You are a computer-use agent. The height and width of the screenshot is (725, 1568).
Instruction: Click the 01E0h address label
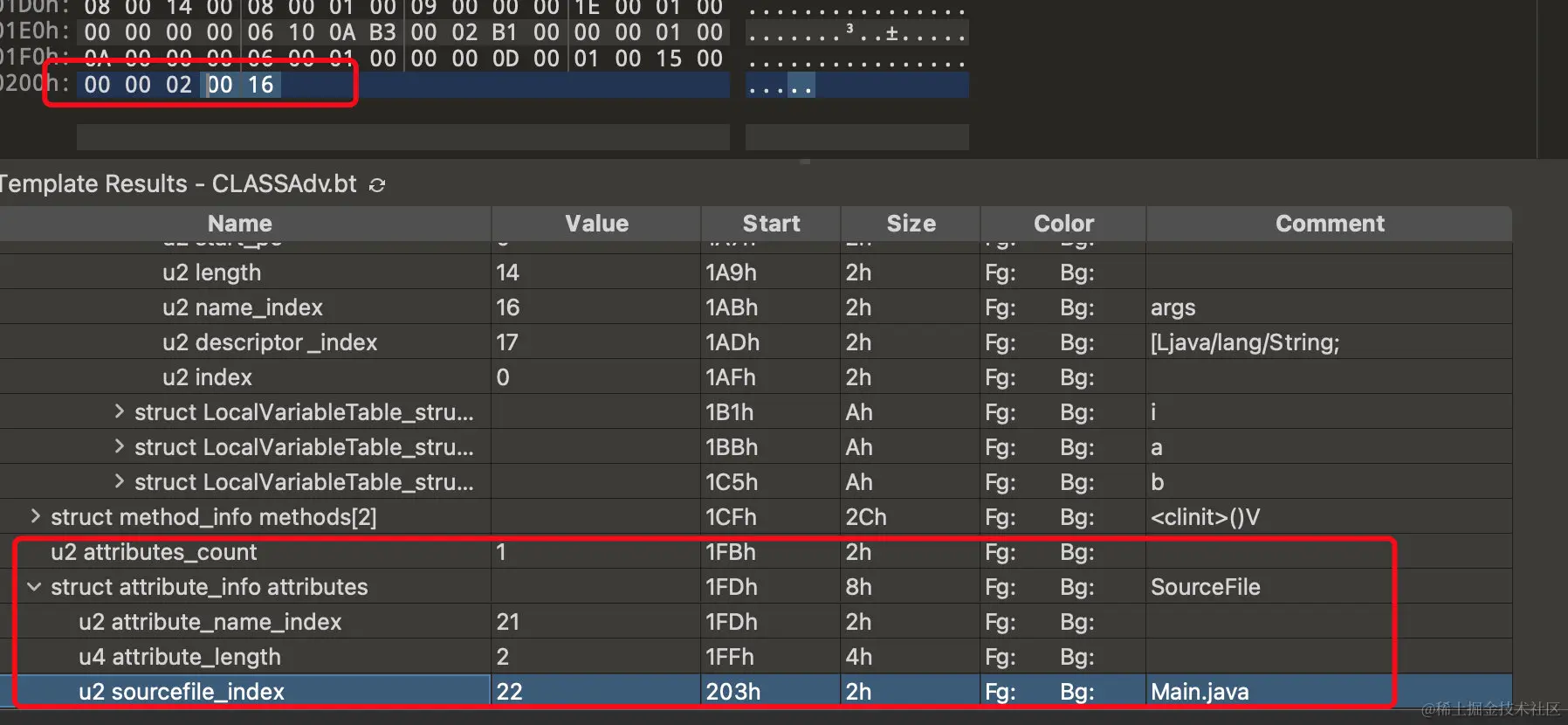click(33, 31)
